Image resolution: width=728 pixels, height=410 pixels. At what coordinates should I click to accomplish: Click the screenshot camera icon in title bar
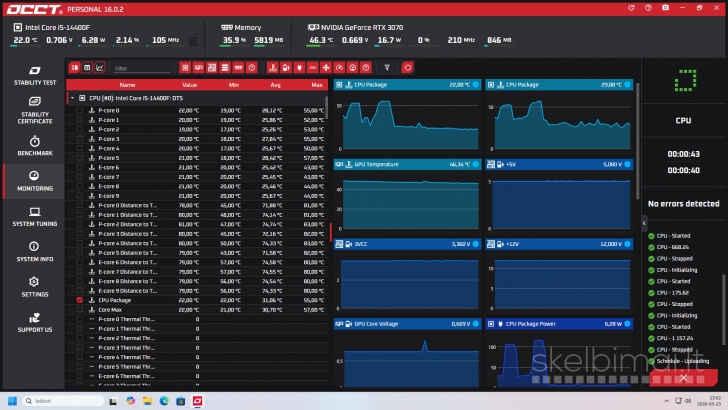[665, 7]
